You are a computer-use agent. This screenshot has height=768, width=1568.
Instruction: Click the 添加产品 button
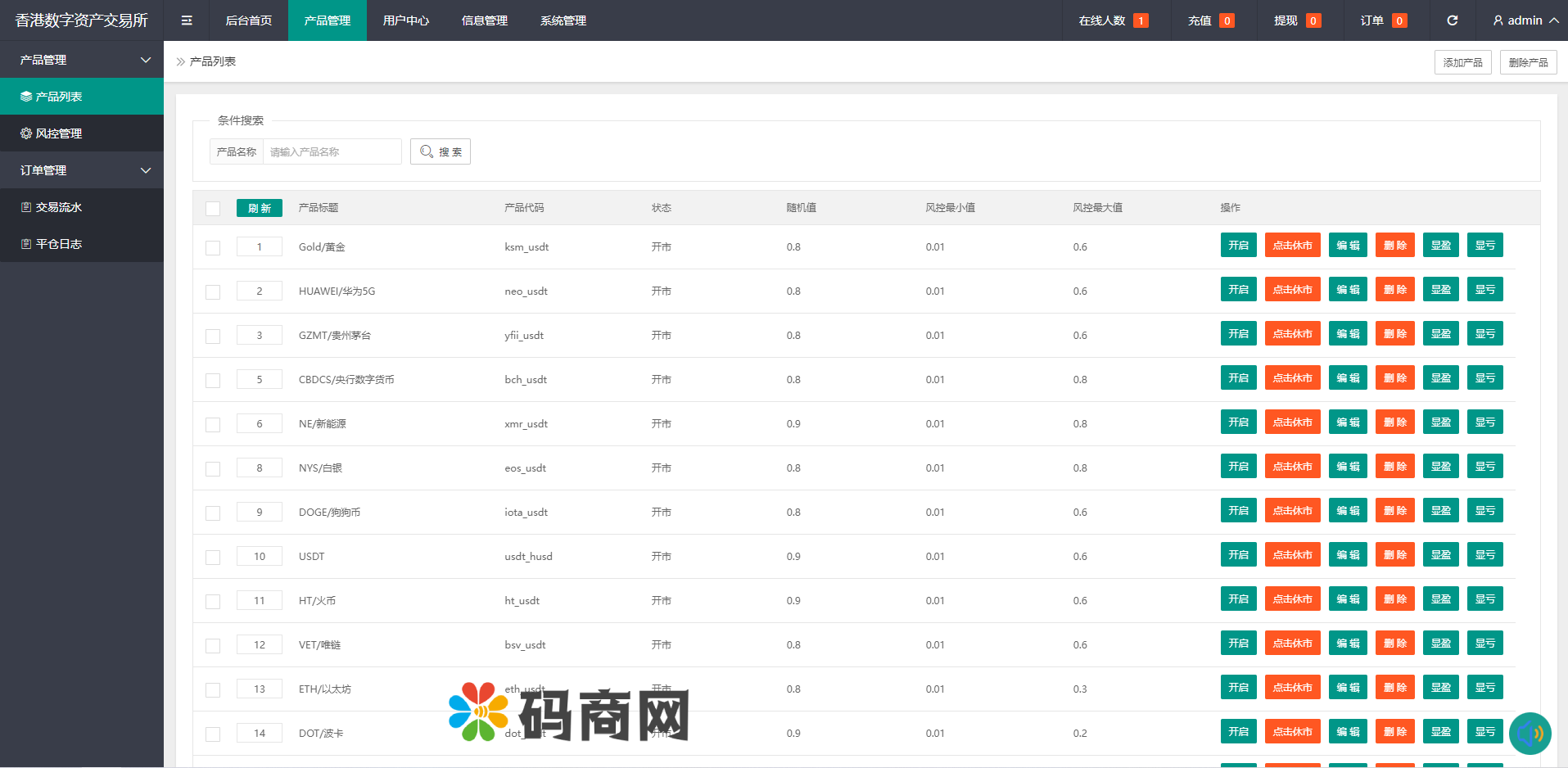1462,62
